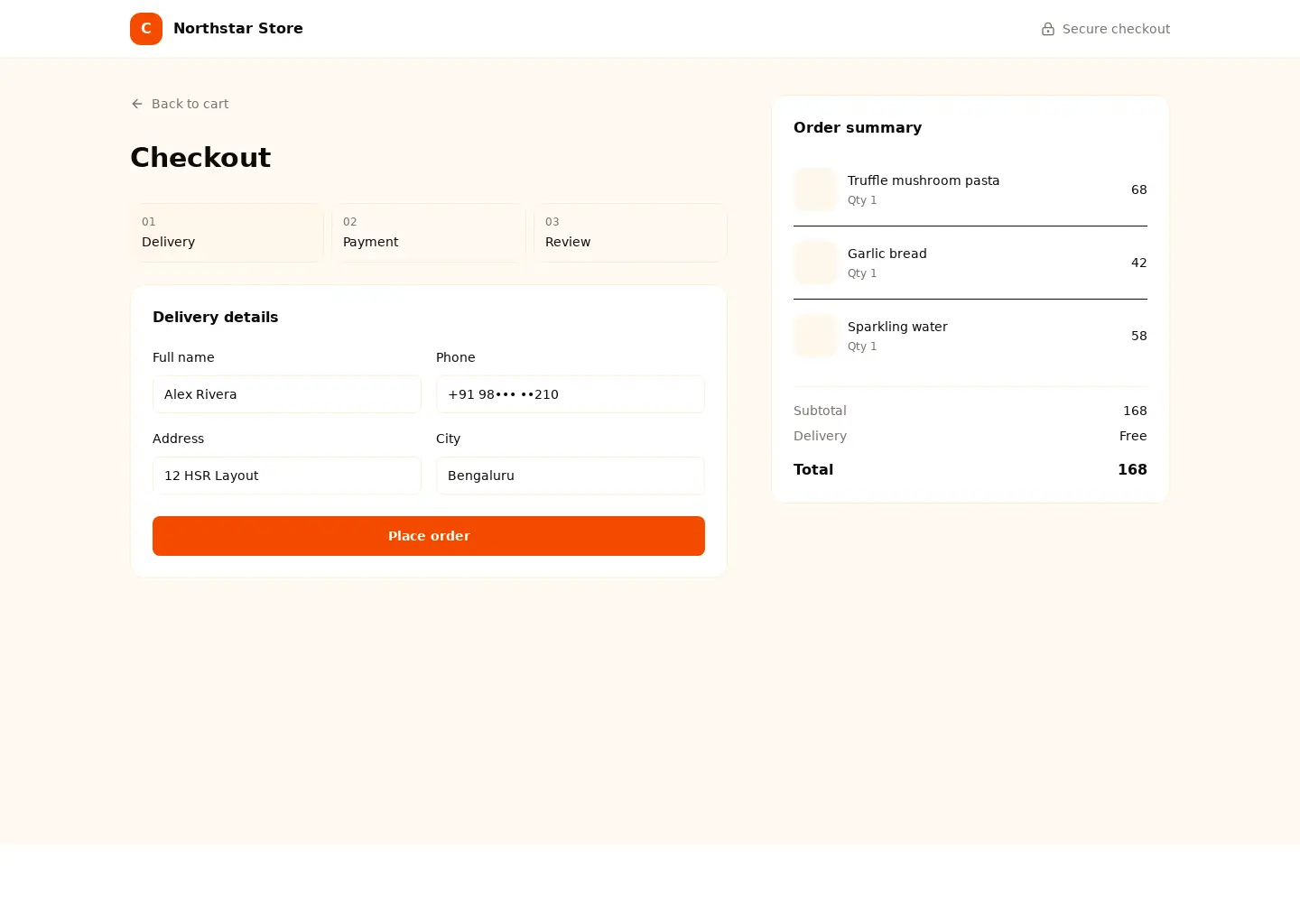
Task: Click the Total label in order summary
Action: (813, 469)
